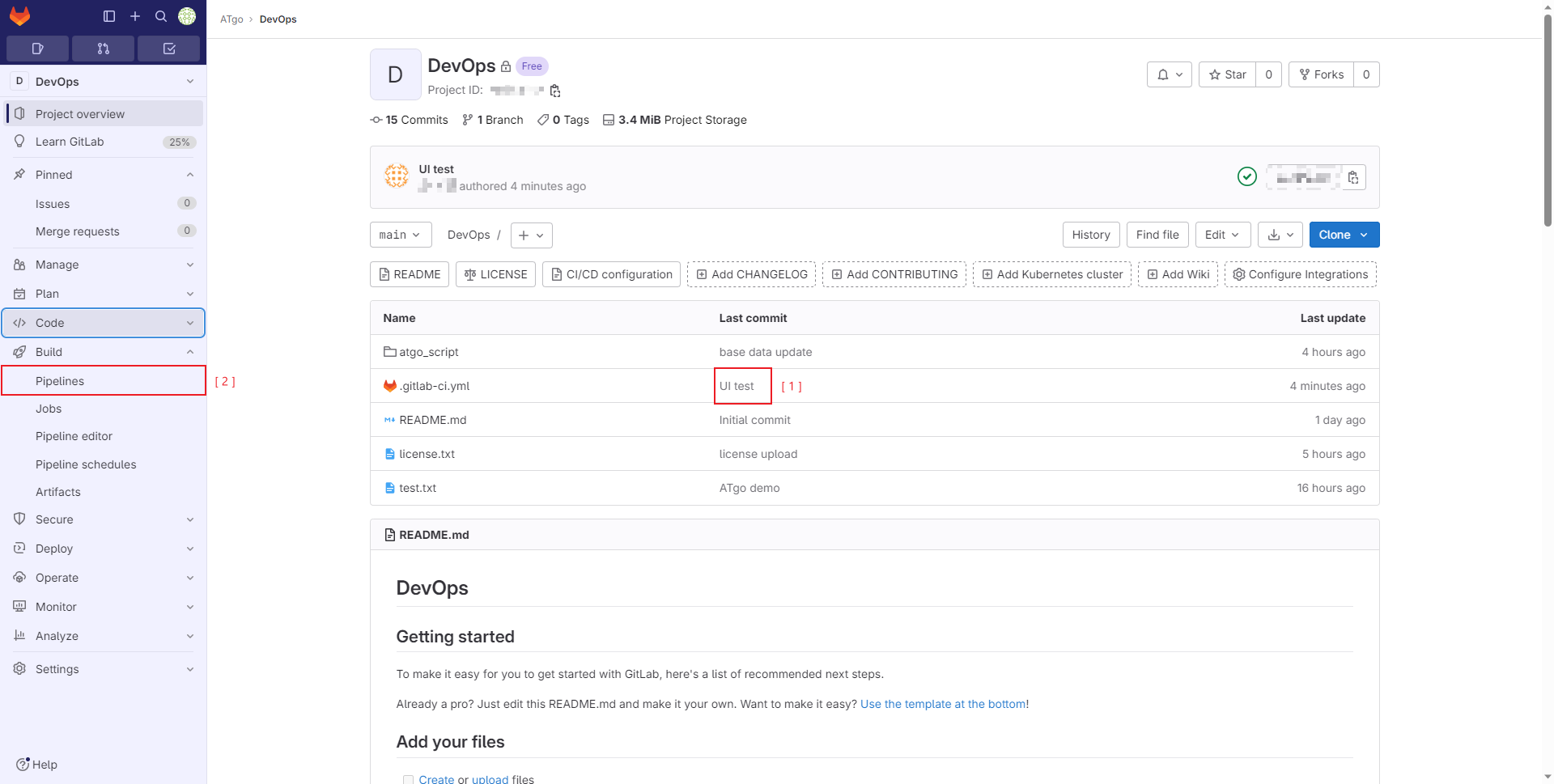Star the DevOps project
The image size is (1554, 784).
[x=1227, y=74]
